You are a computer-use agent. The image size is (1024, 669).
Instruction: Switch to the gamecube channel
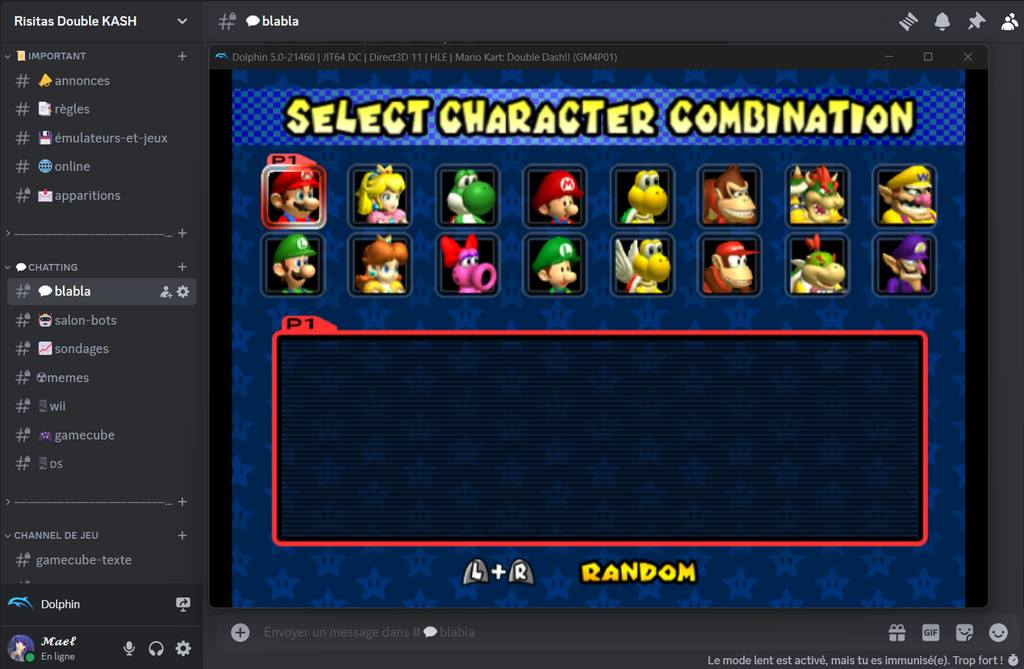84,435
